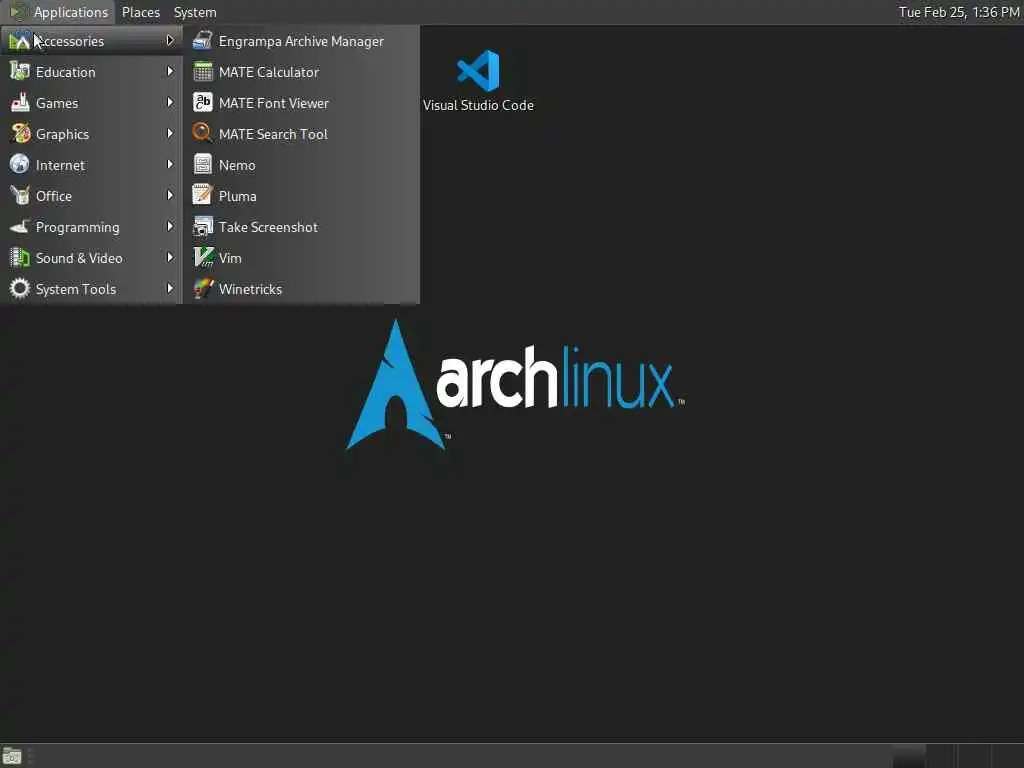Click the Office category icon
1024x768 pixels.
(x=20, y=195)
